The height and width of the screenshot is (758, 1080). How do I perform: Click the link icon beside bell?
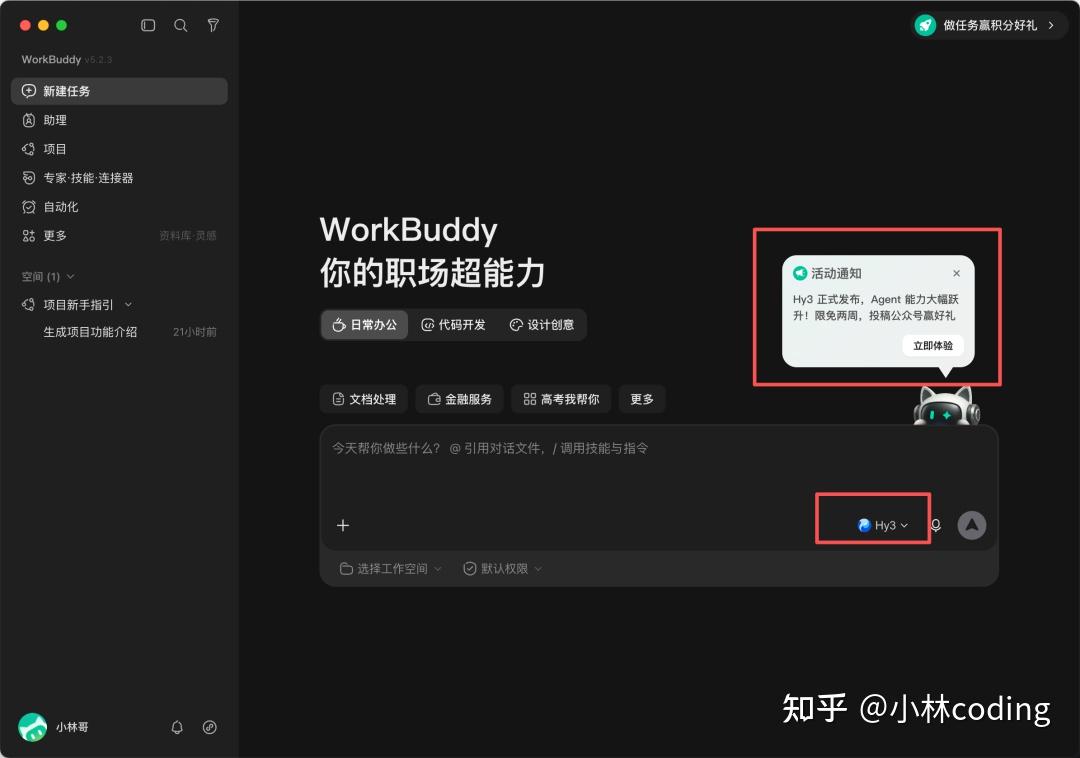tap(210, 727)
